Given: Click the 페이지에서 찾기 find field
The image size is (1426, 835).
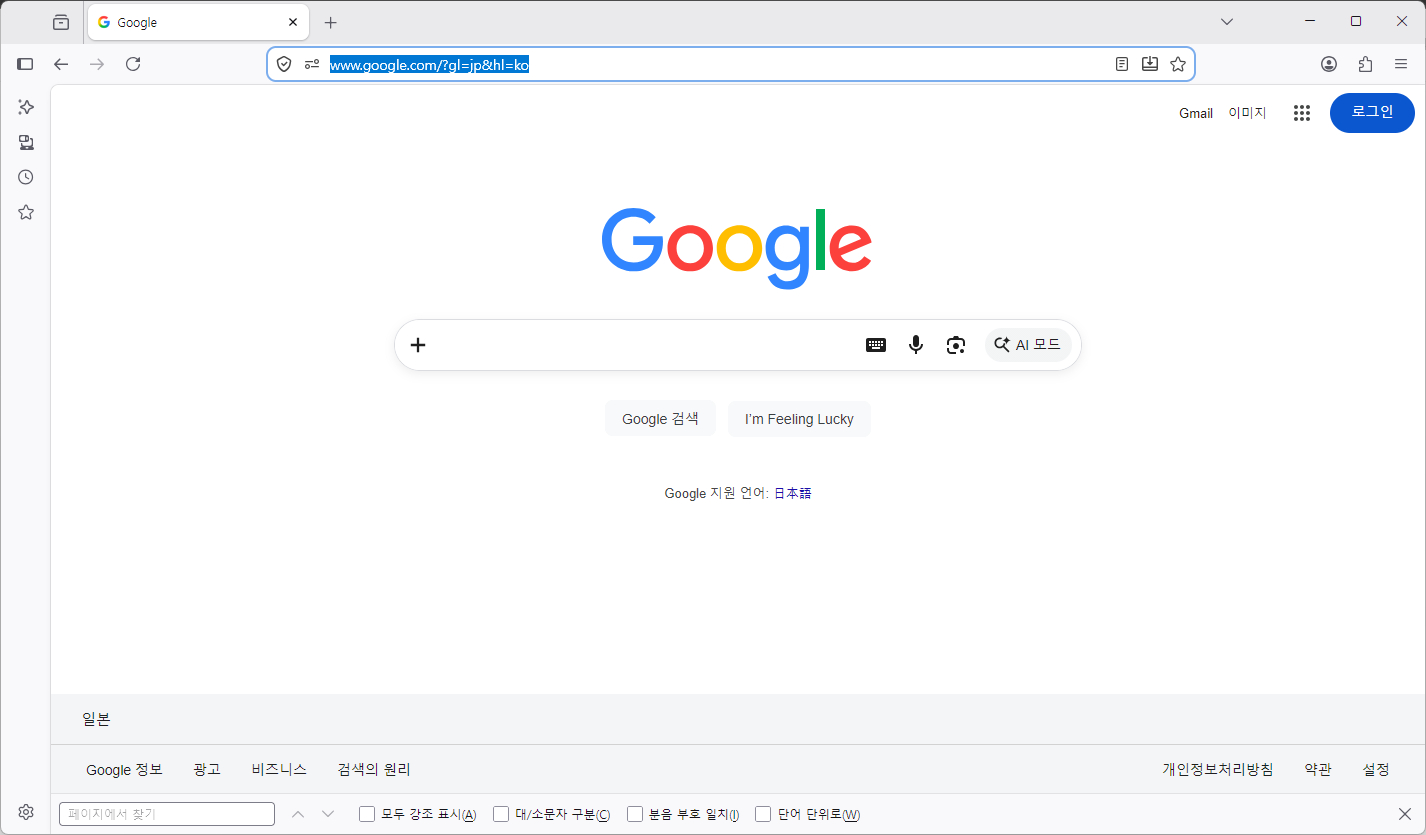Looking at the screenshot, I should point(167,814).
